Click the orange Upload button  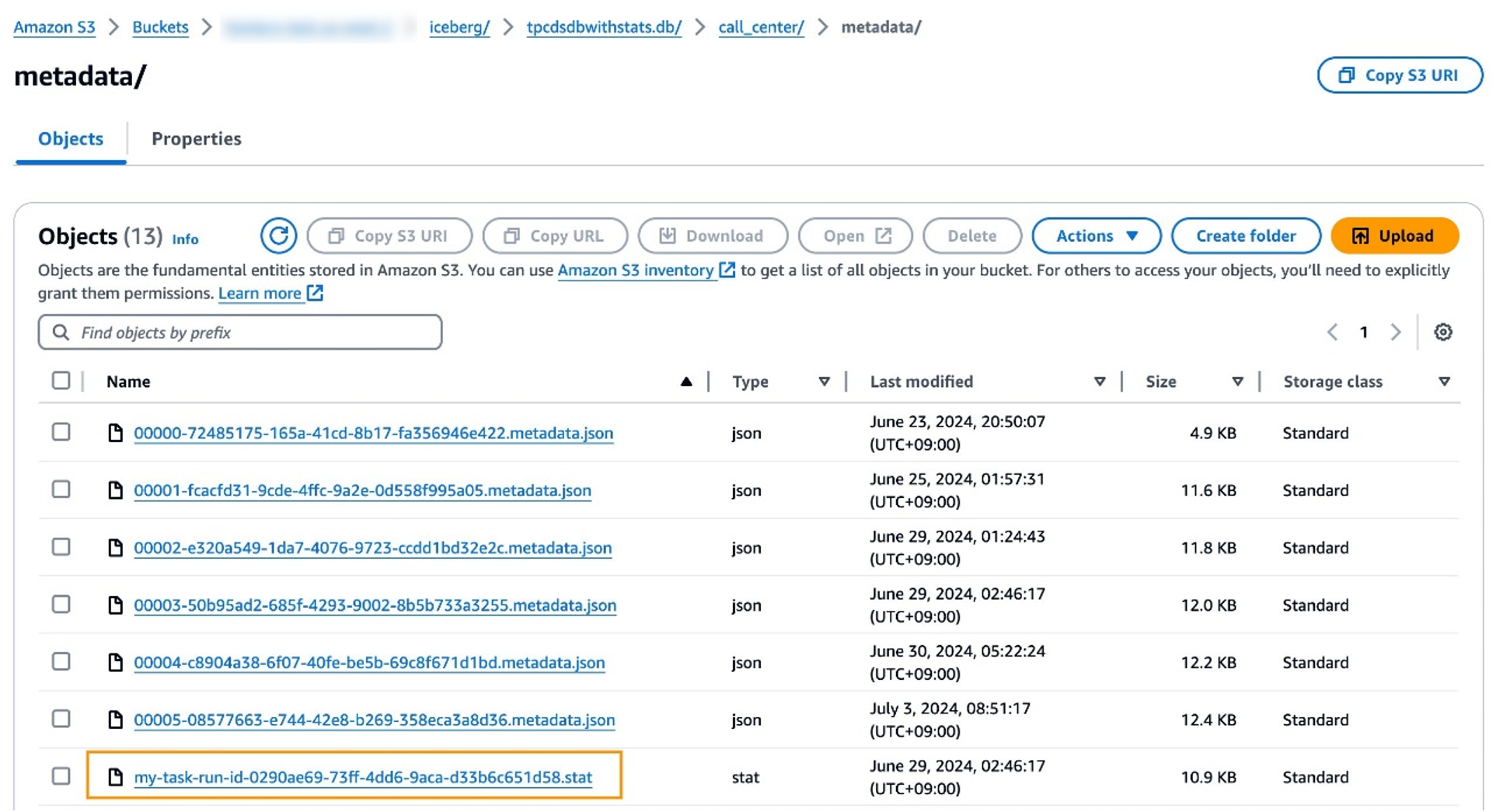coord(1394,236)
